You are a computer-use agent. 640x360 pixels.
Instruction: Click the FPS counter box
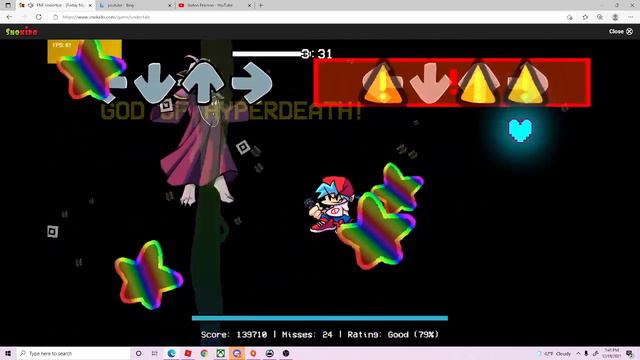tap(84, 51)
